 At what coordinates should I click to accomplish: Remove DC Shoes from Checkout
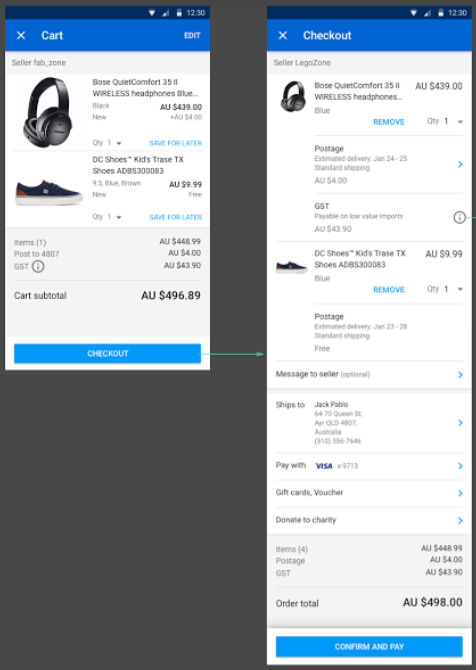tap(389, 290)
